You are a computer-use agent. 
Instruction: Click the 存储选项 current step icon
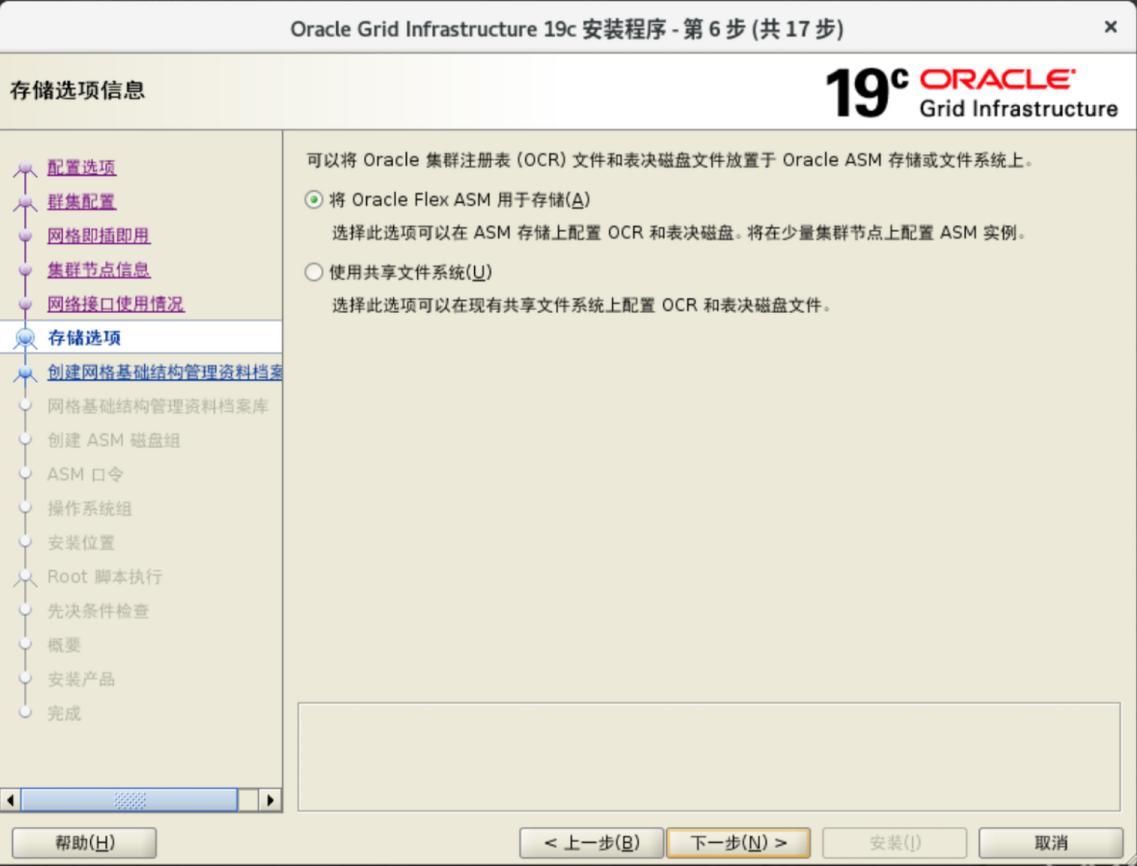pyautogui.click(x=25, y=338)
